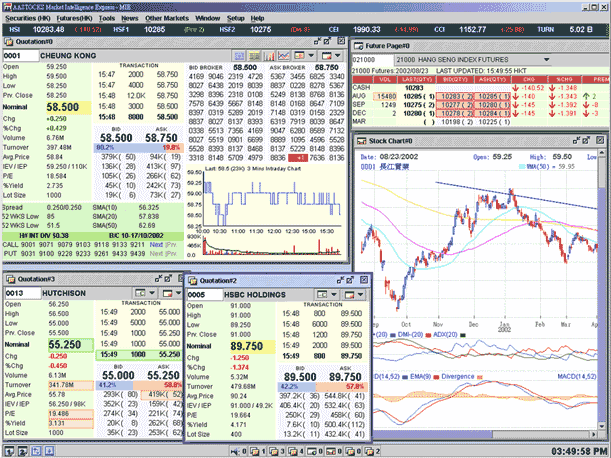Viewport: 611px width, 458px height.
Task: Click the status bar window icon labeled 1
Action: pyautogui.click(x=255, y=452)
